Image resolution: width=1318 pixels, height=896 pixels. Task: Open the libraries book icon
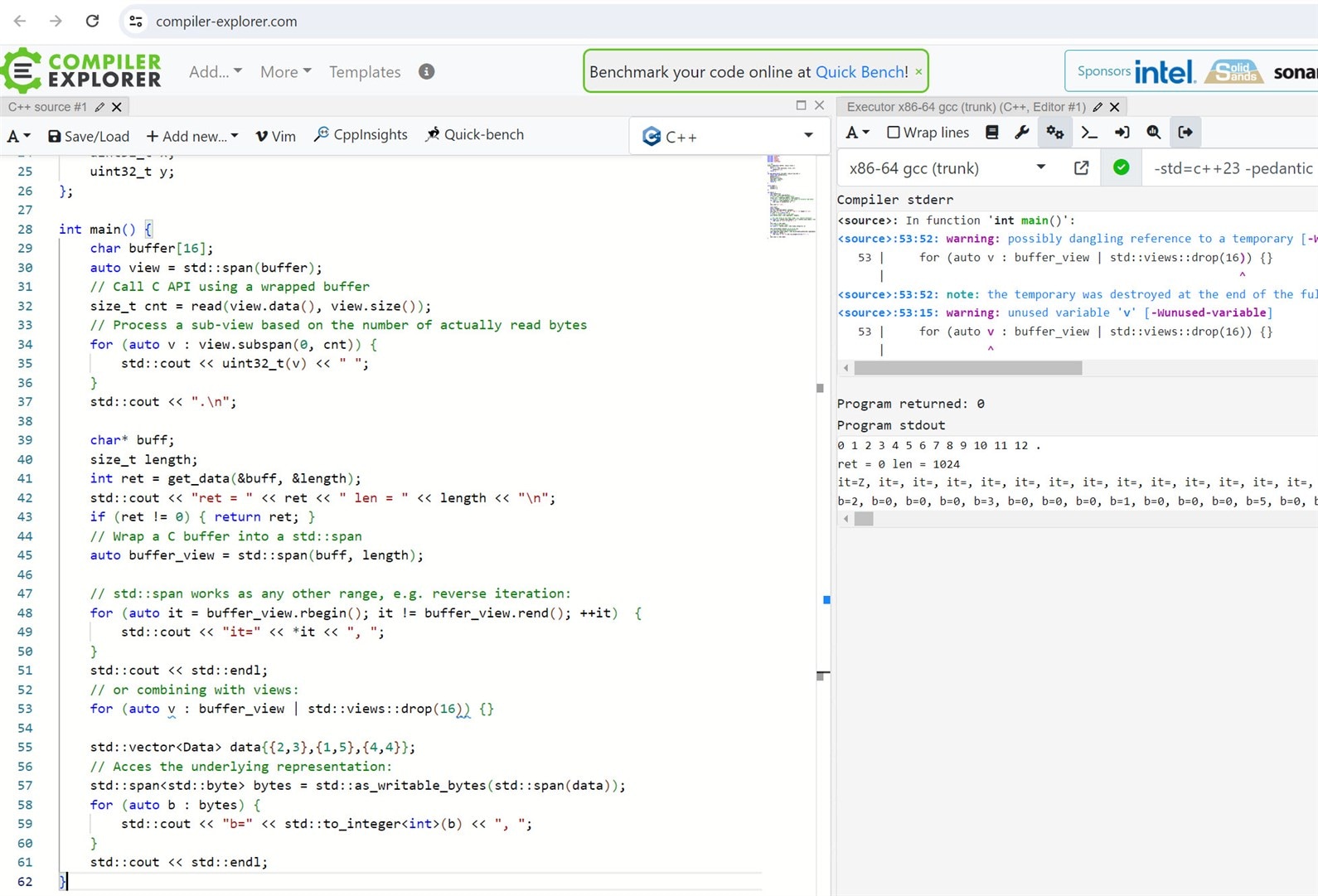[991, 133]
